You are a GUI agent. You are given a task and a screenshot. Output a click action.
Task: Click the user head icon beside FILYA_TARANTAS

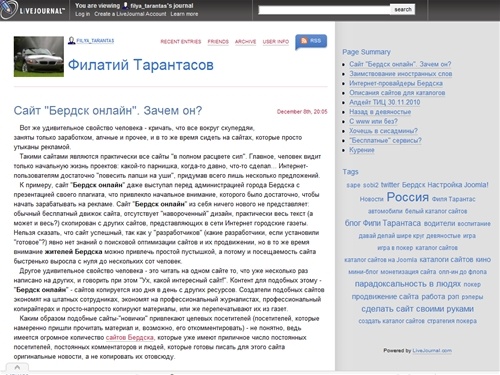tap(71, 41)
